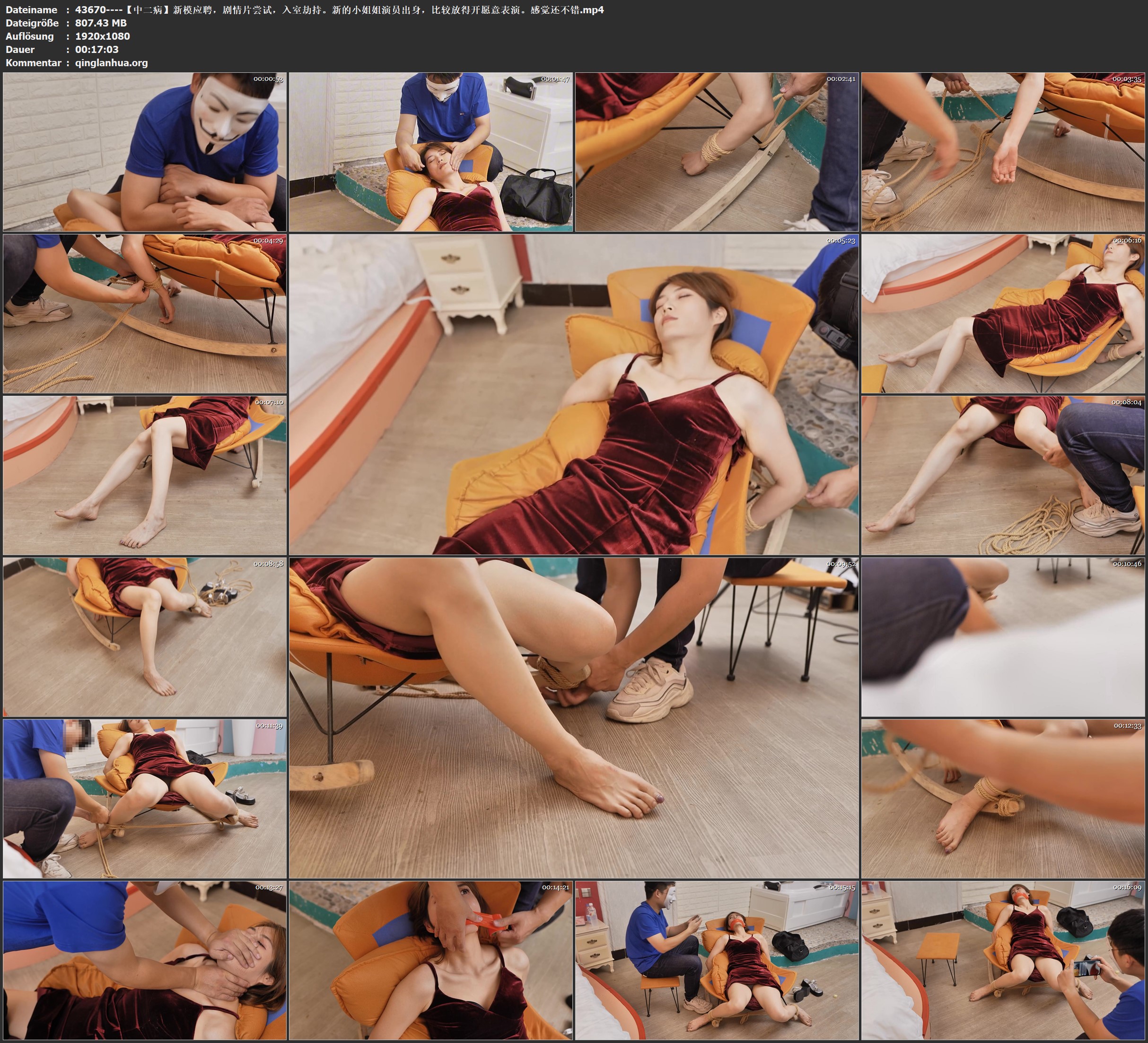Open the frame labeled 00:14:21

[430, 960]
